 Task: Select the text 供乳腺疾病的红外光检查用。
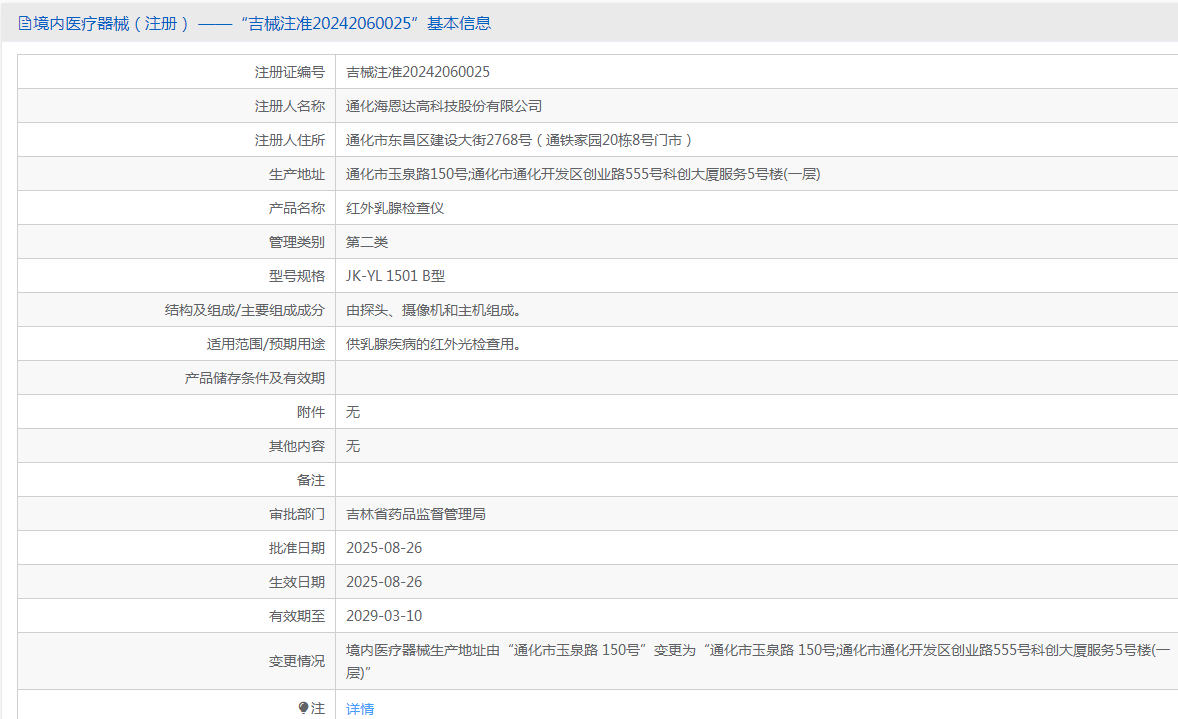433,344
